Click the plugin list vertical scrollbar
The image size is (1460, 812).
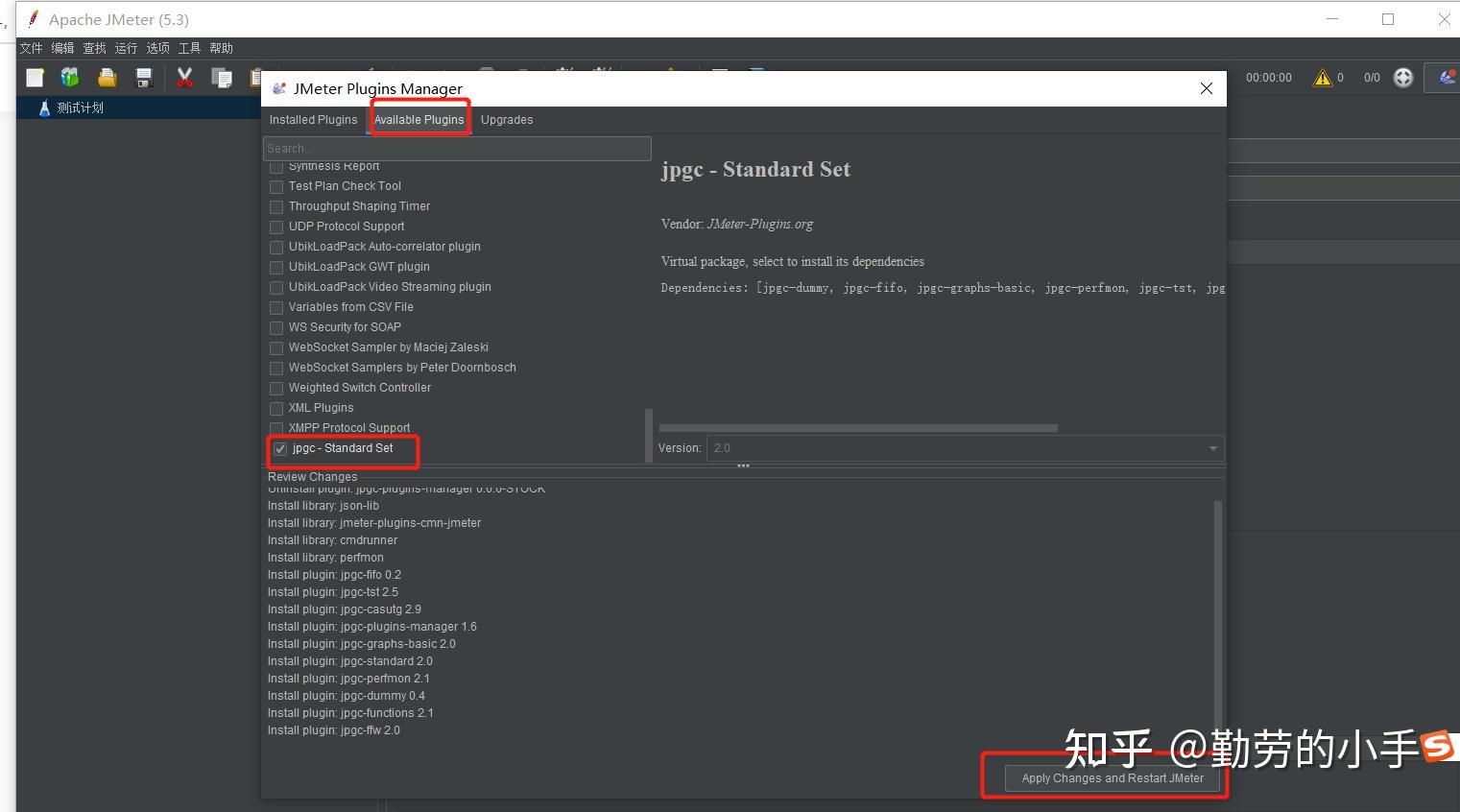click(x=649, y=435)
